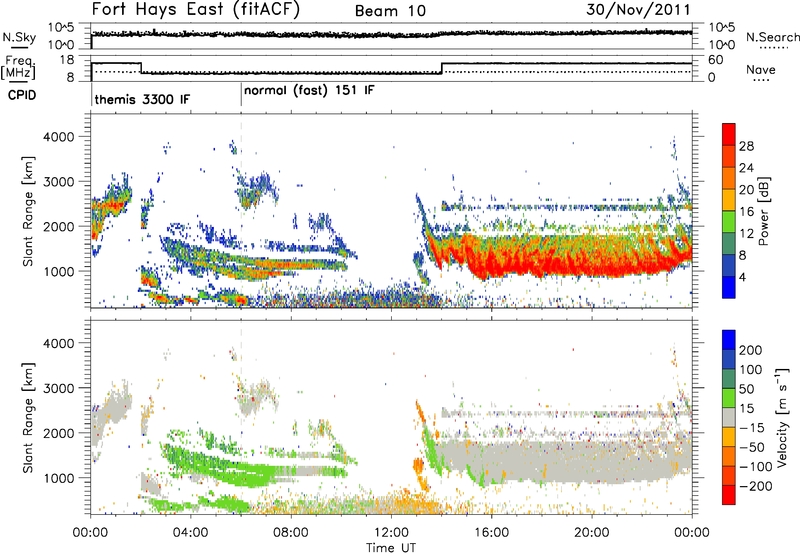The image size is (800, 554).
Task: Click '2000' on the velocity panel range axis
Action: click(58, 433)
